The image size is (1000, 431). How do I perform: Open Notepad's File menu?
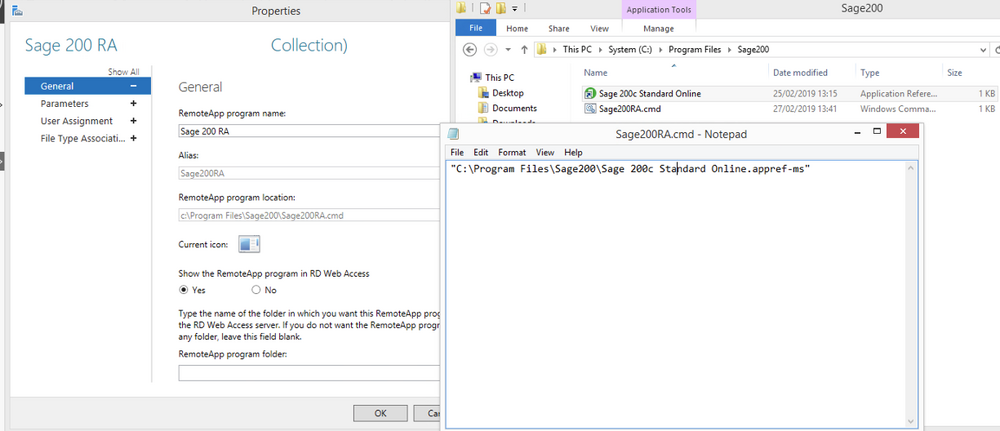(457, 152)
